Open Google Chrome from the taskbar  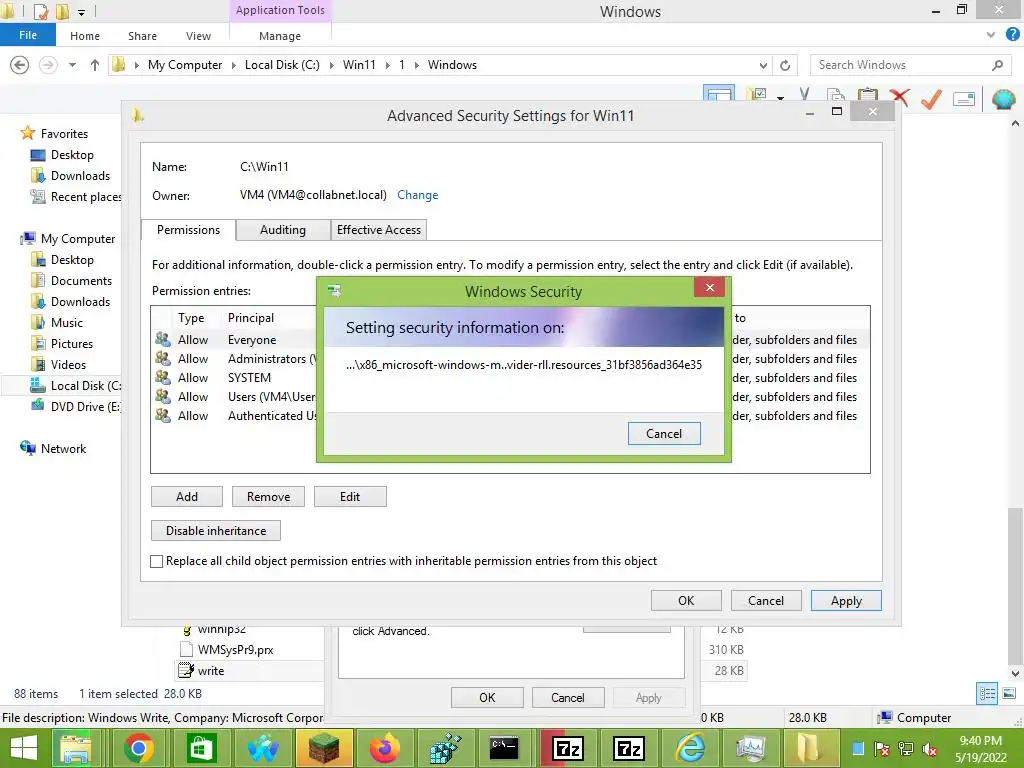[138, 748]
